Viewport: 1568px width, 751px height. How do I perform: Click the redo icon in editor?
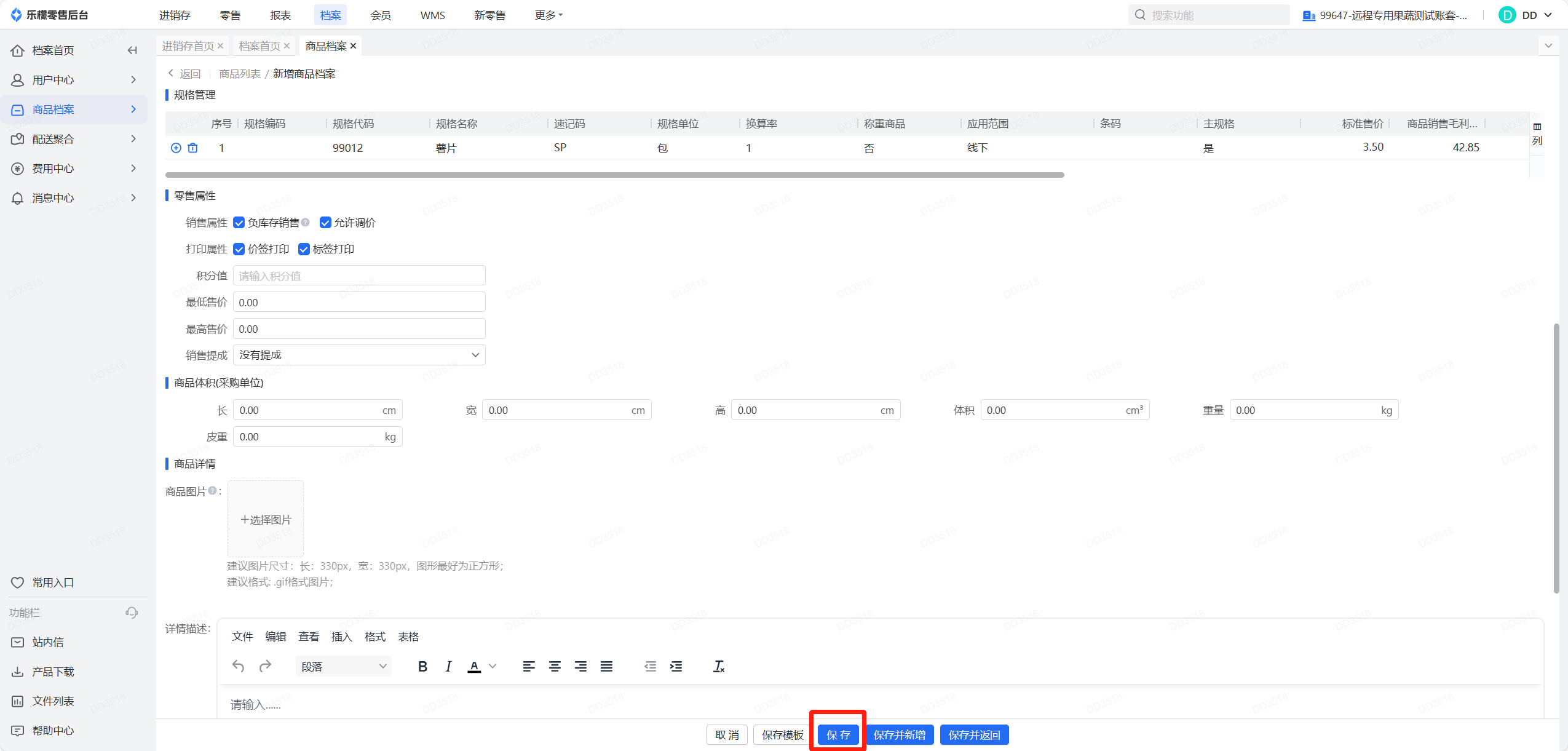265,666
